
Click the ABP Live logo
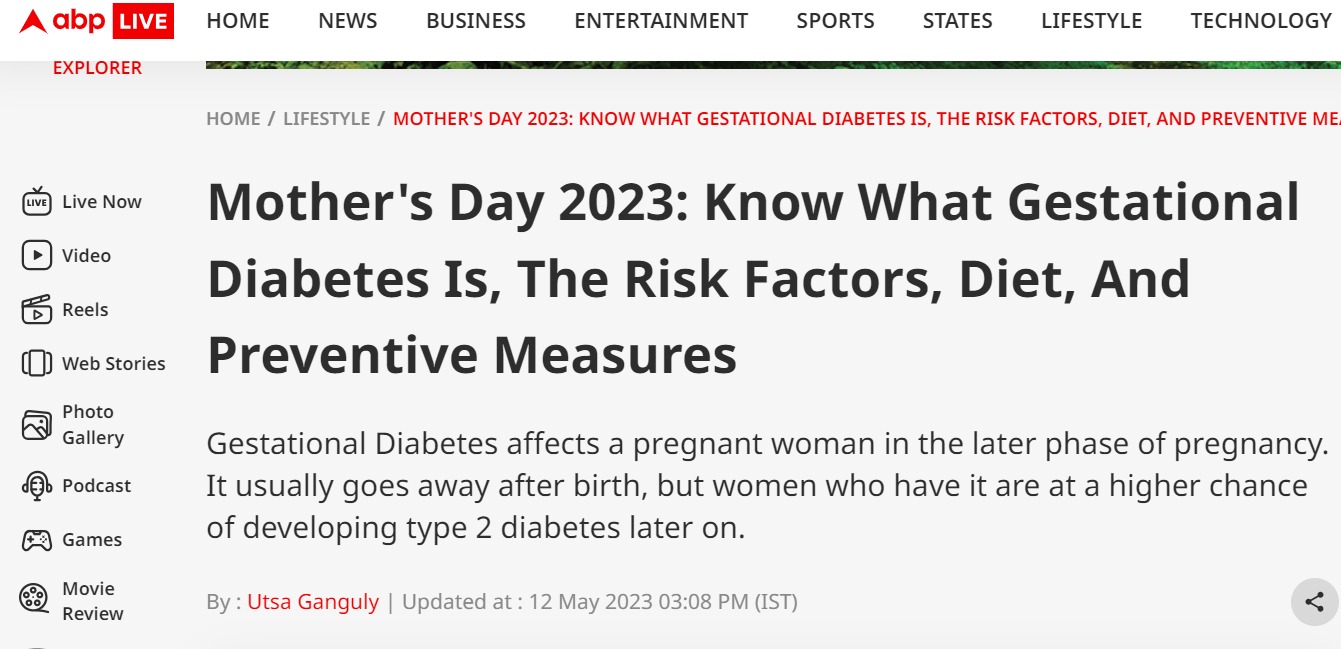click(97, 21)
